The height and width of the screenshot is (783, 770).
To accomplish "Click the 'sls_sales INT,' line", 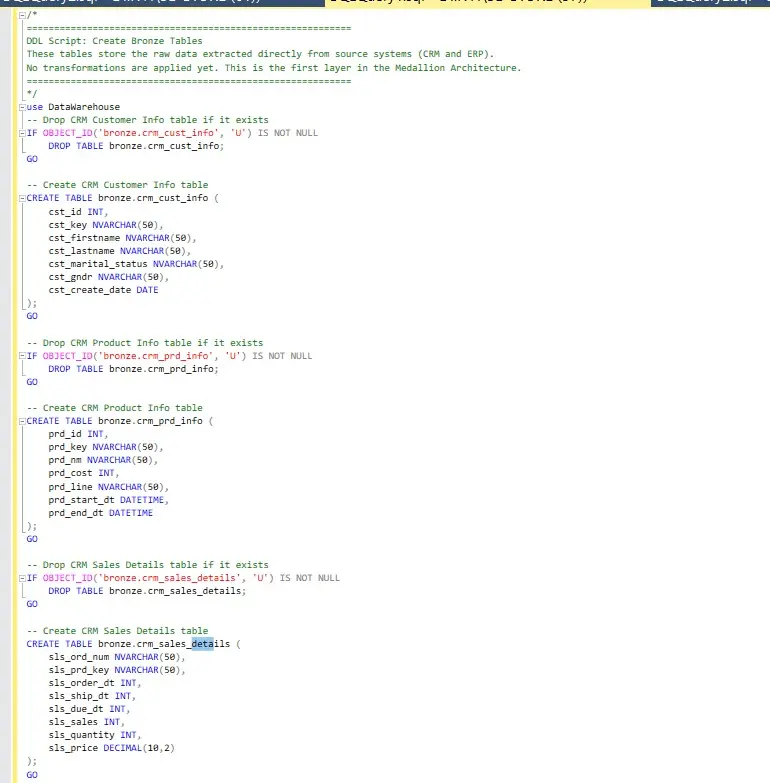I will [86, 722].
